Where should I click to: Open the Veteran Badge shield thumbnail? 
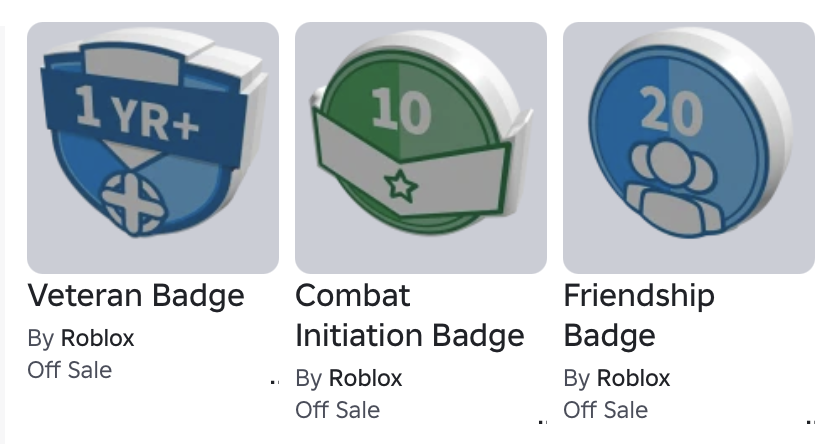point(153,148)
